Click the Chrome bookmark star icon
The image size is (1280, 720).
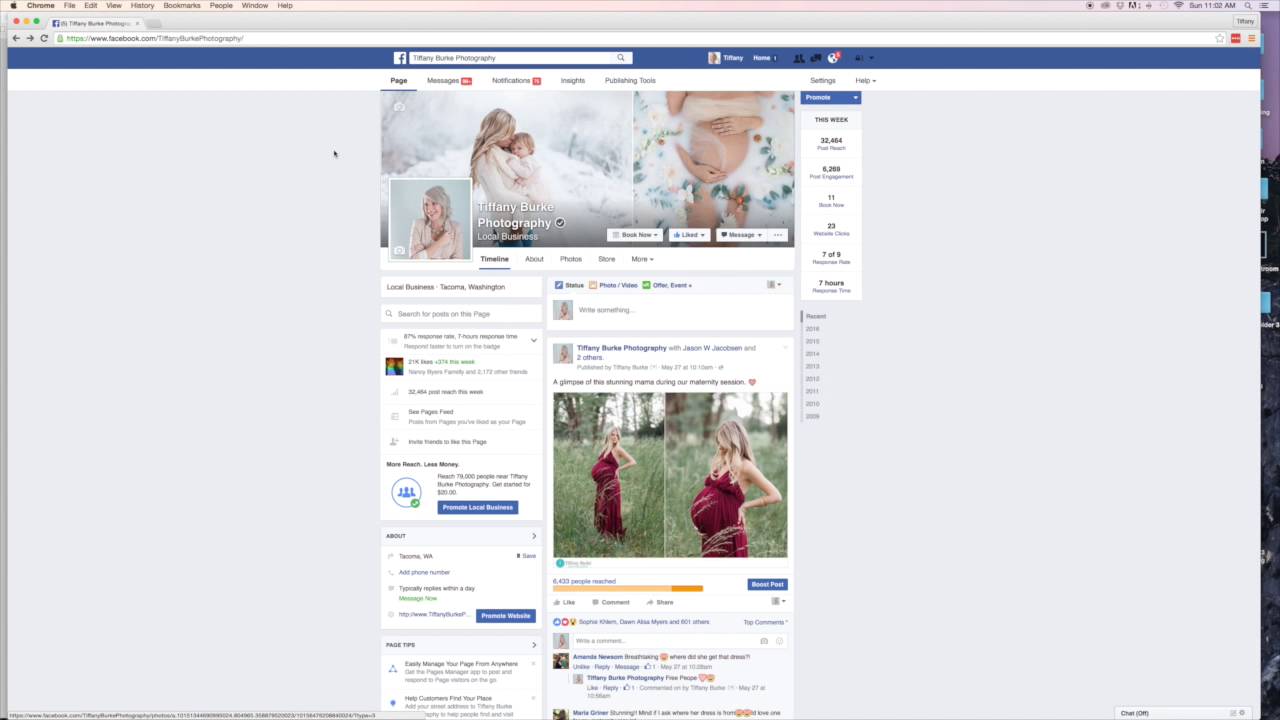click(x=1220, y=38)
